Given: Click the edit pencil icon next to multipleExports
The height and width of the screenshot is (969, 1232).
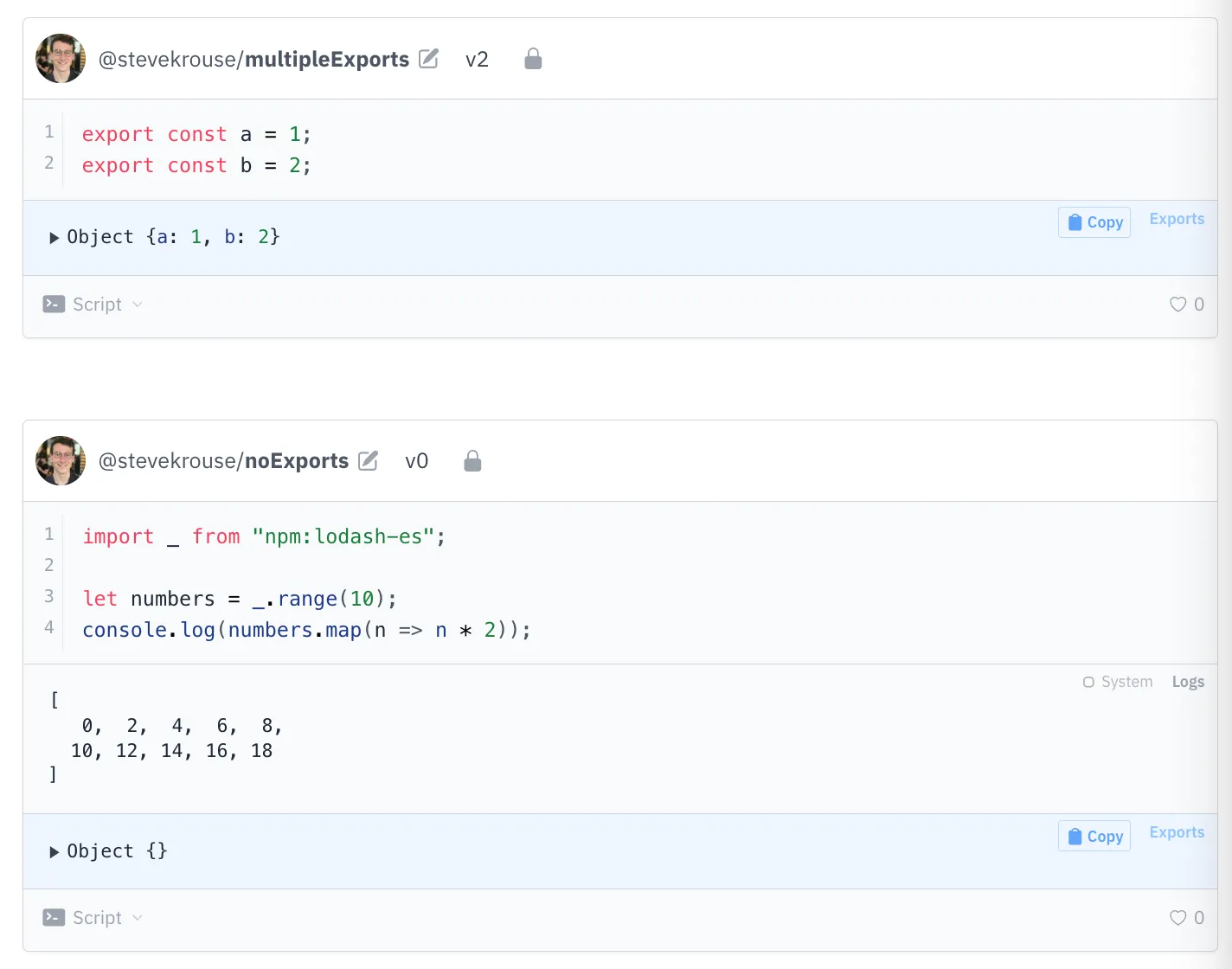Looking at the screenshot, I should click(x=428, y=59).
